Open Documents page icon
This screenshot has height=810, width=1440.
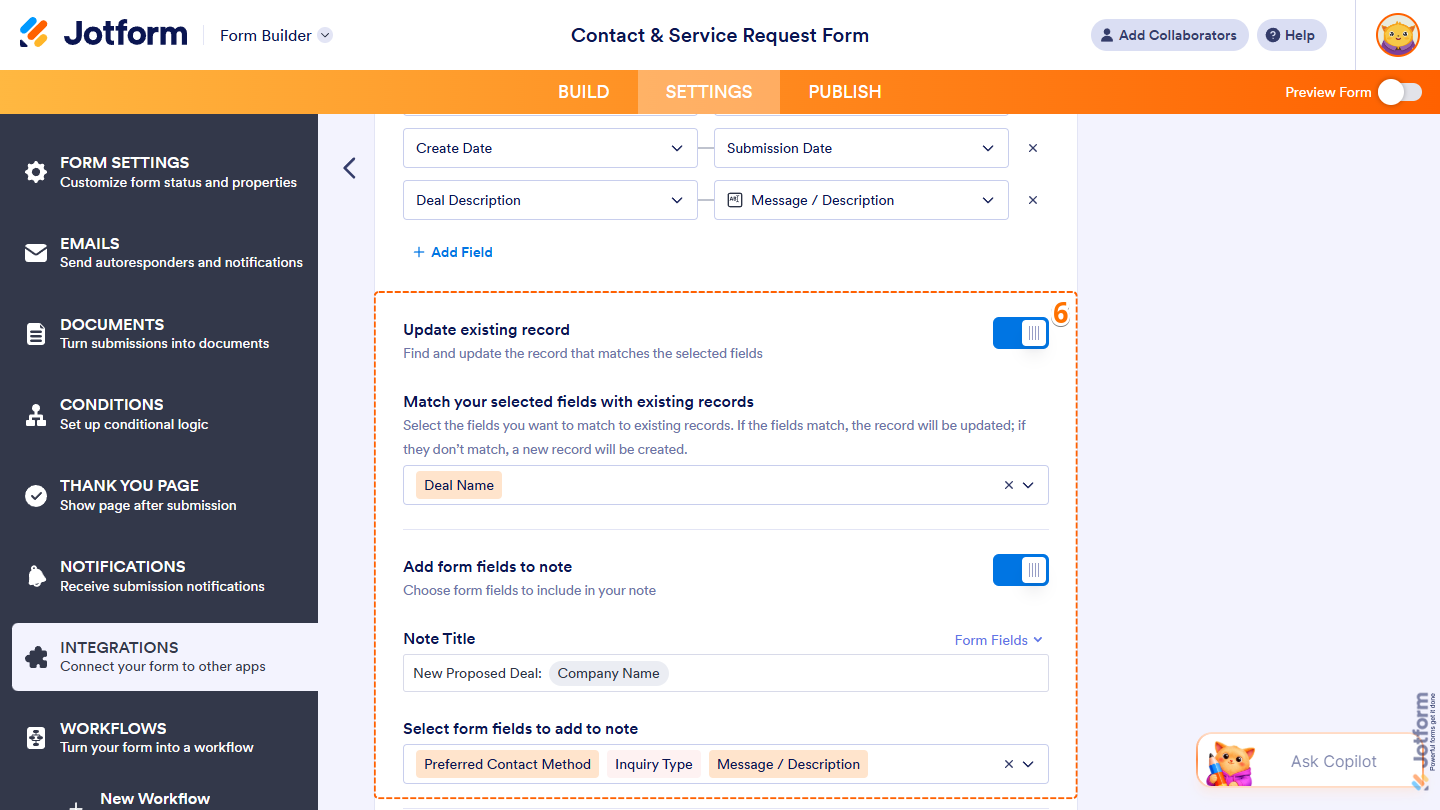(x=36, y=334)
